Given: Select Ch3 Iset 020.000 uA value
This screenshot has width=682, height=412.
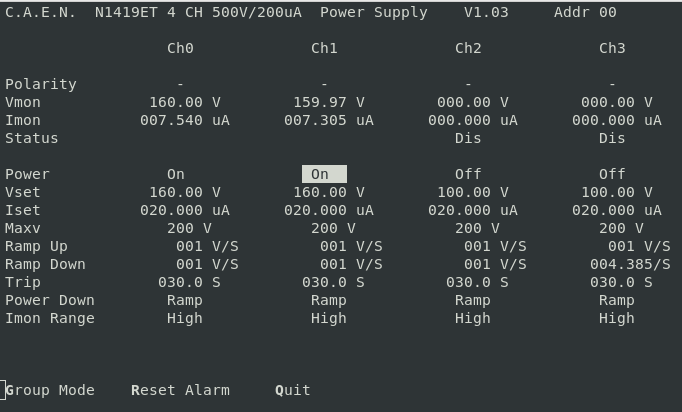Looking at the screenshot, I should [x=617, y=210].
